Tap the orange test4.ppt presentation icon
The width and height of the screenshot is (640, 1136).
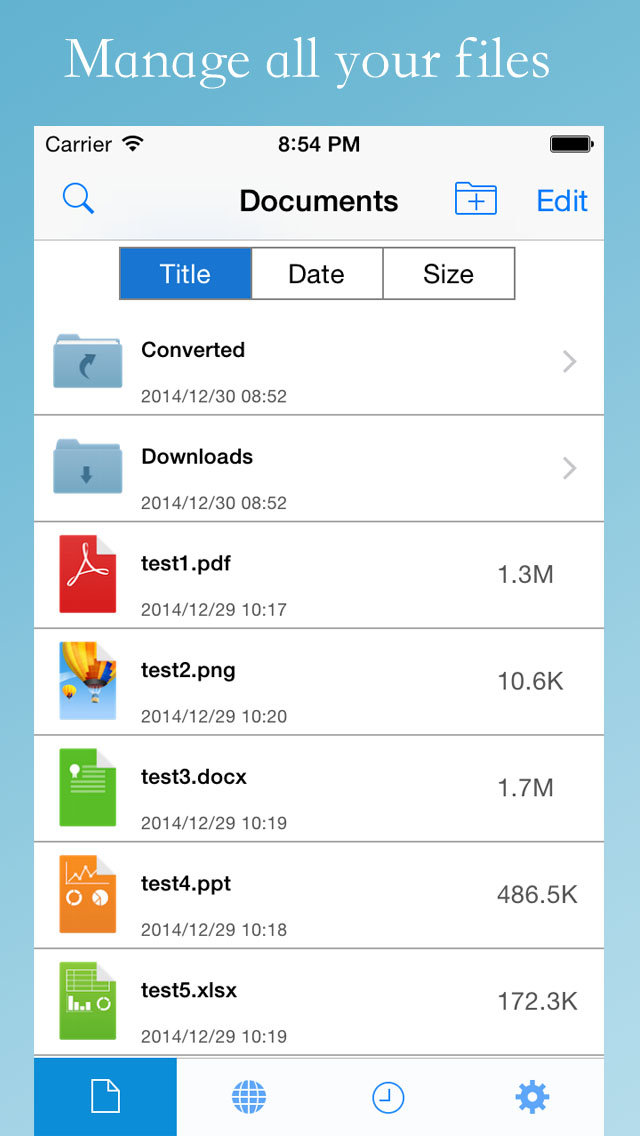[87, 894]
